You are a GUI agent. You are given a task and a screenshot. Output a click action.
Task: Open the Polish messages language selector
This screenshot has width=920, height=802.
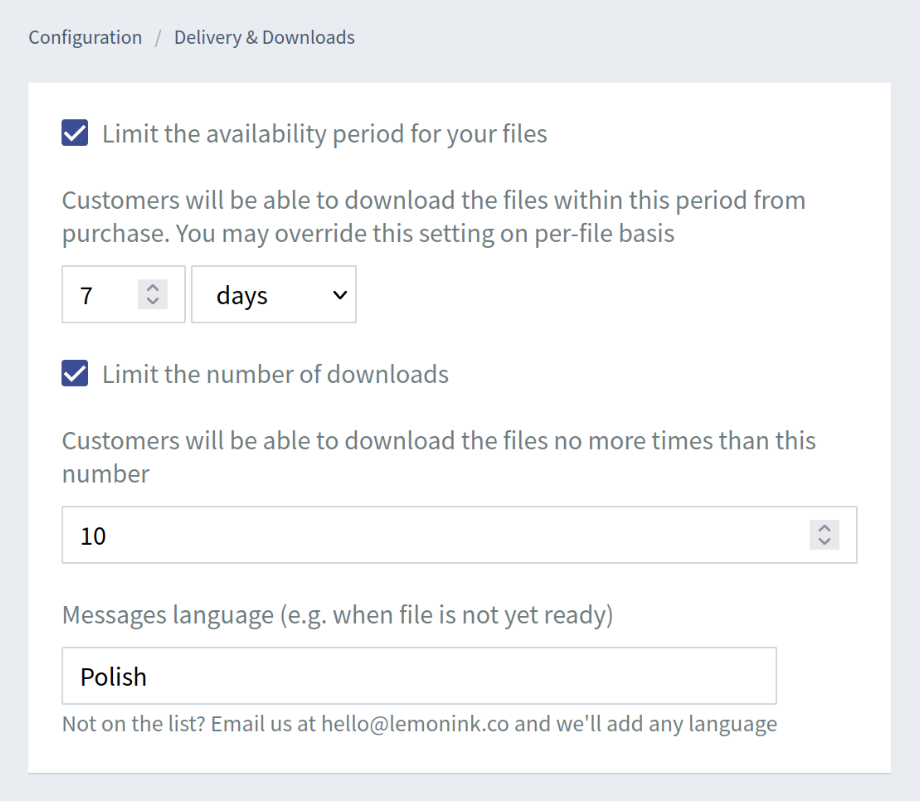[x=419, y=676]
